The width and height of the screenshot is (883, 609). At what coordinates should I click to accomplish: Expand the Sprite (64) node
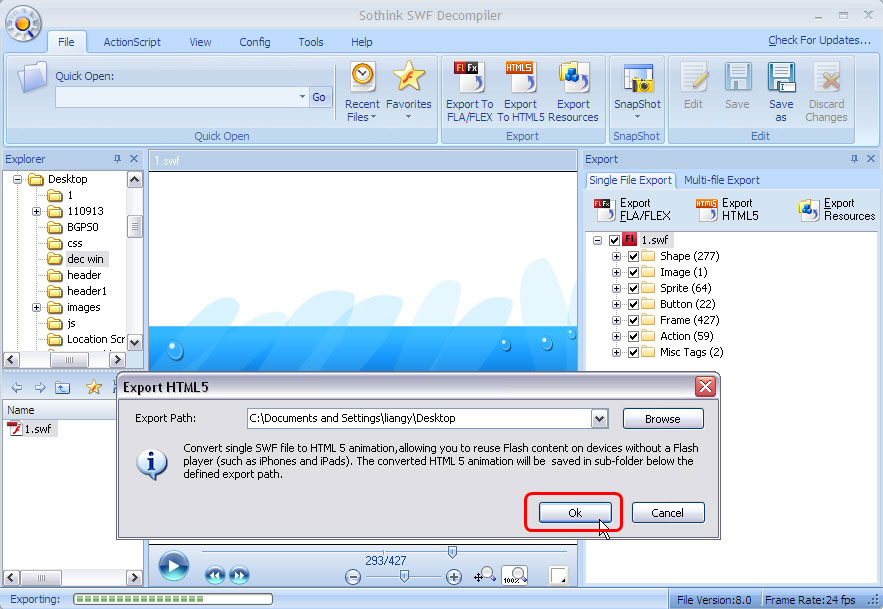point(616,288)
